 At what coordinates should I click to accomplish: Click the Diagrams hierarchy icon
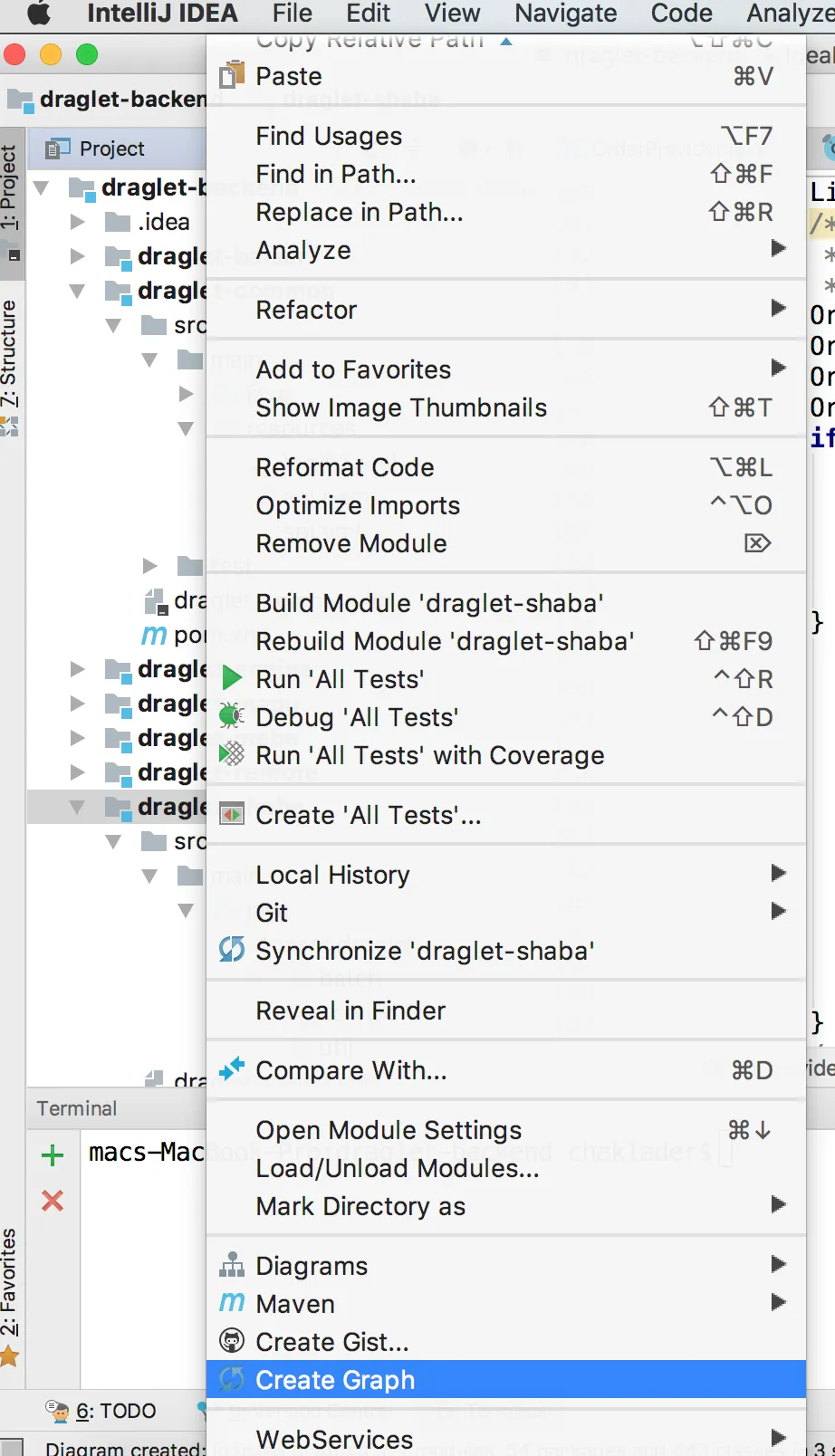(232, 1265)
